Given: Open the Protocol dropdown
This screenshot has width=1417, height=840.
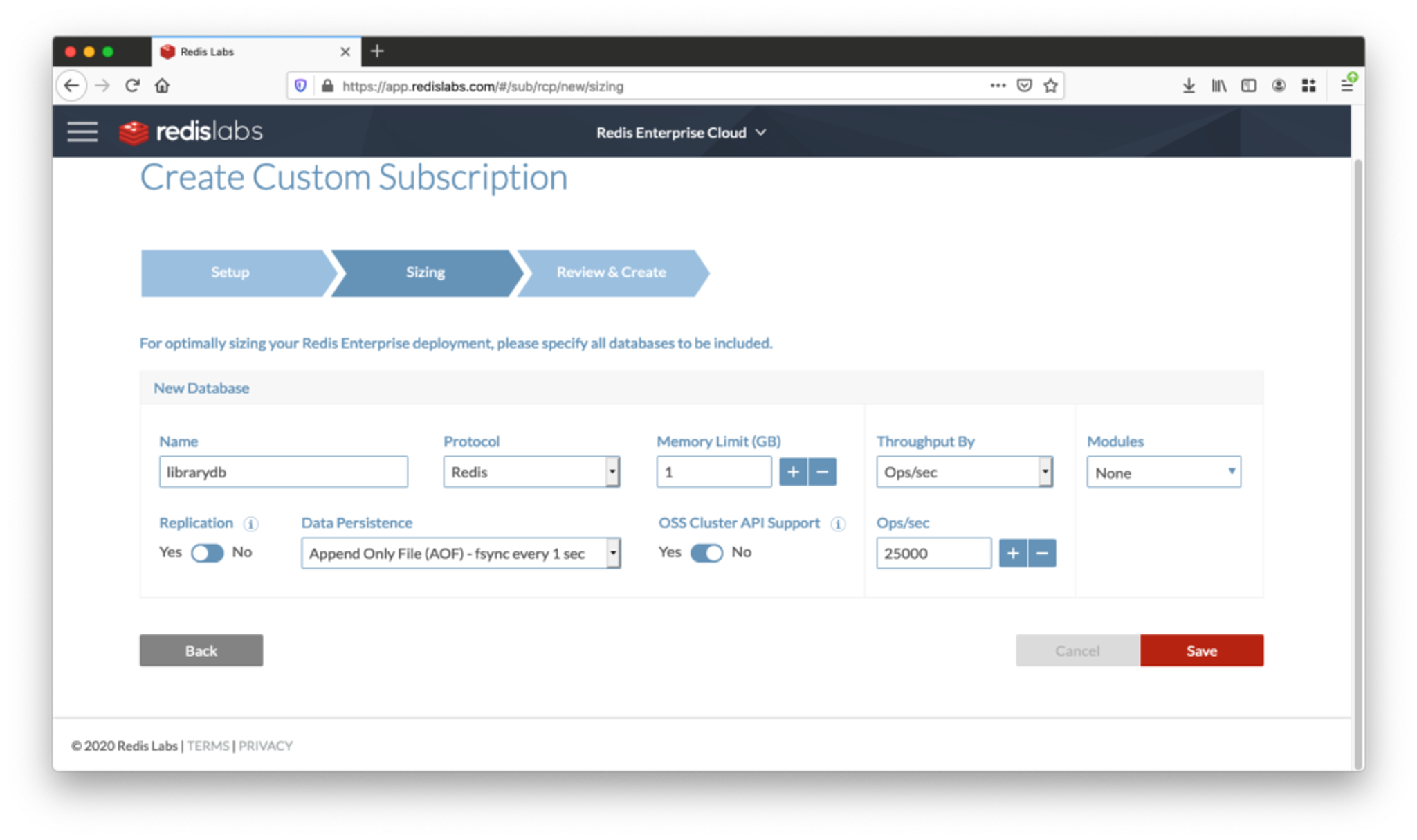Looking at the screenshot, I should (x=531, y=472).
